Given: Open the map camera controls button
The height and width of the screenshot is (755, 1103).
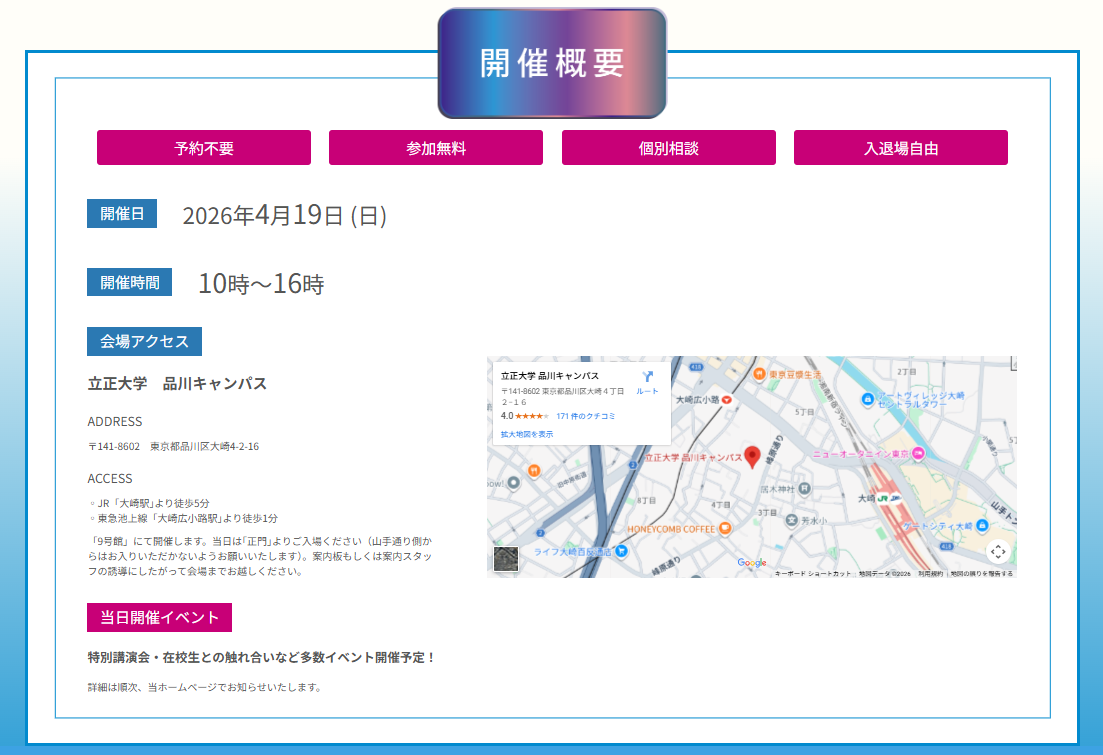Looking at the screenshot, I should coord(997,551).
